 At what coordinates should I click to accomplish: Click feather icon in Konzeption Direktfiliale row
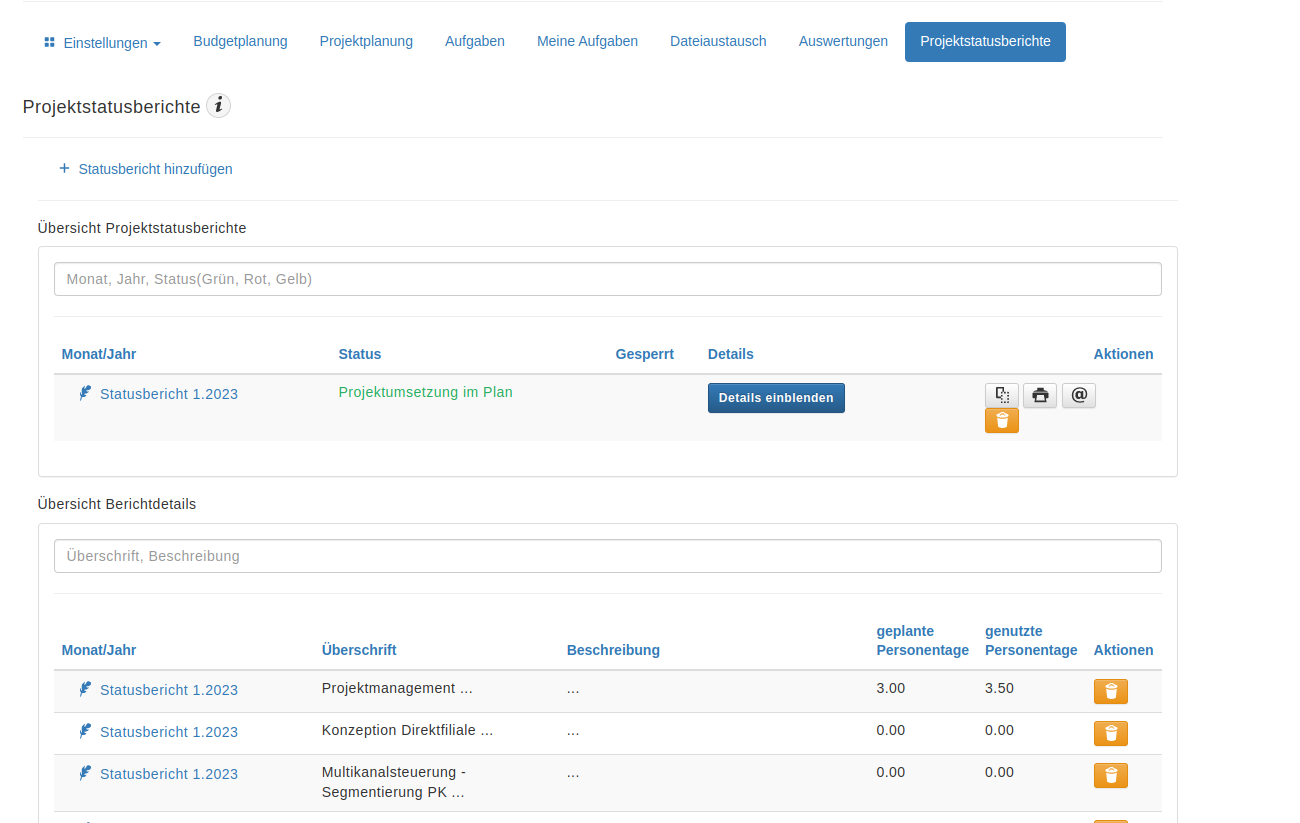click(x=86, y=731)
